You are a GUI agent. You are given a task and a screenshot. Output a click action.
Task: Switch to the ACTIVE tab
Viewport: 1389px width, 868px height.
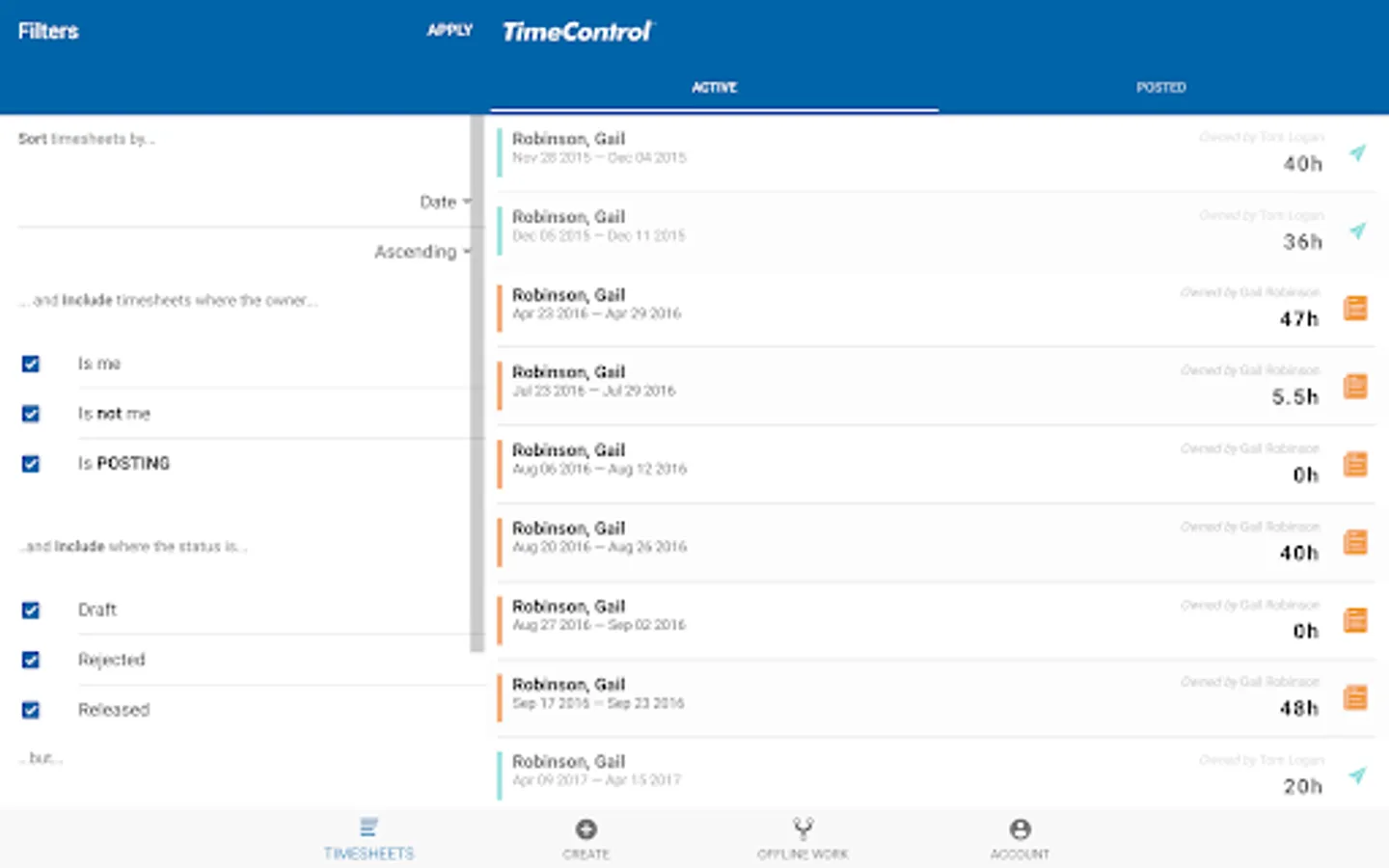click(x=714, y=87)
